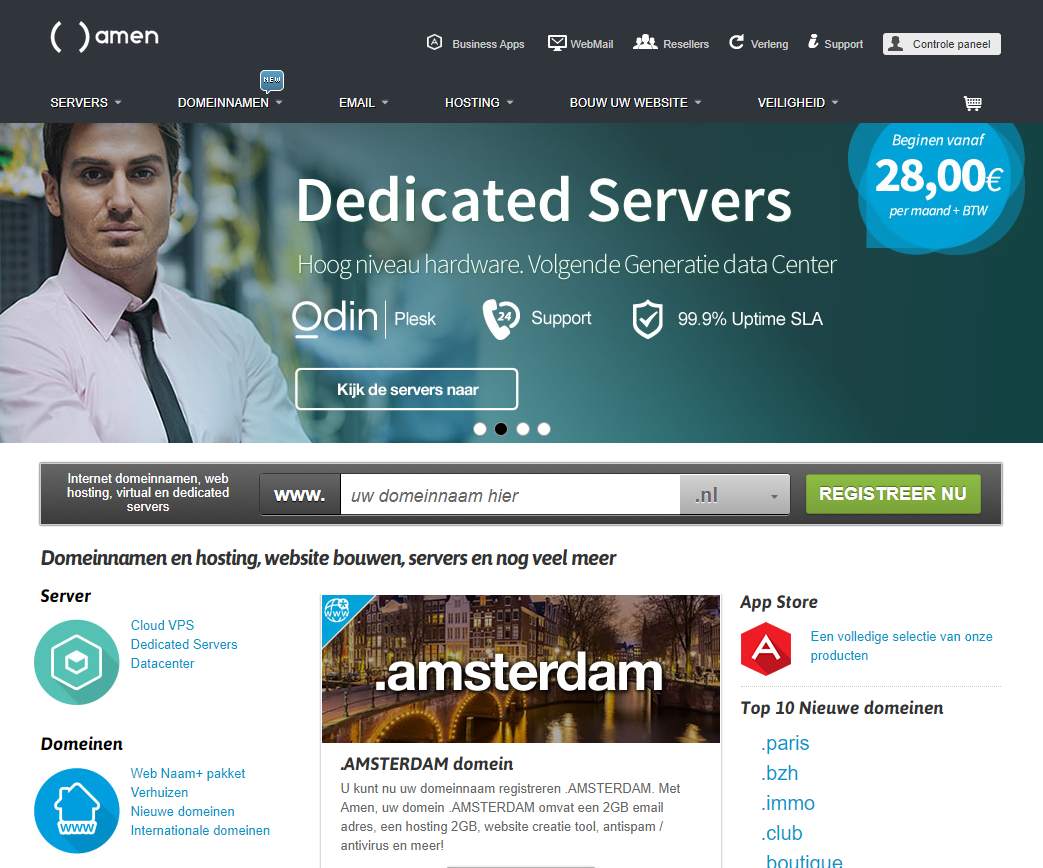Click the NEW badge above Domeinnamen
Viewport: 1043px width, 868px height.
271,80
